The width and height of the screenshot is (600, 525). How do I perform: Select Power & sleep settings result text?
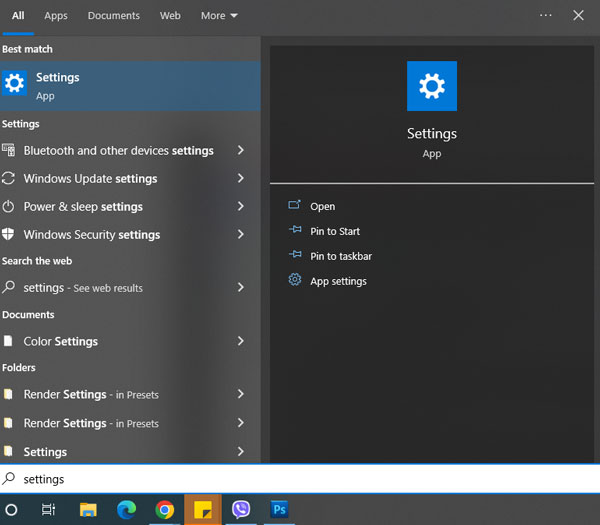(x=83, y=207)
